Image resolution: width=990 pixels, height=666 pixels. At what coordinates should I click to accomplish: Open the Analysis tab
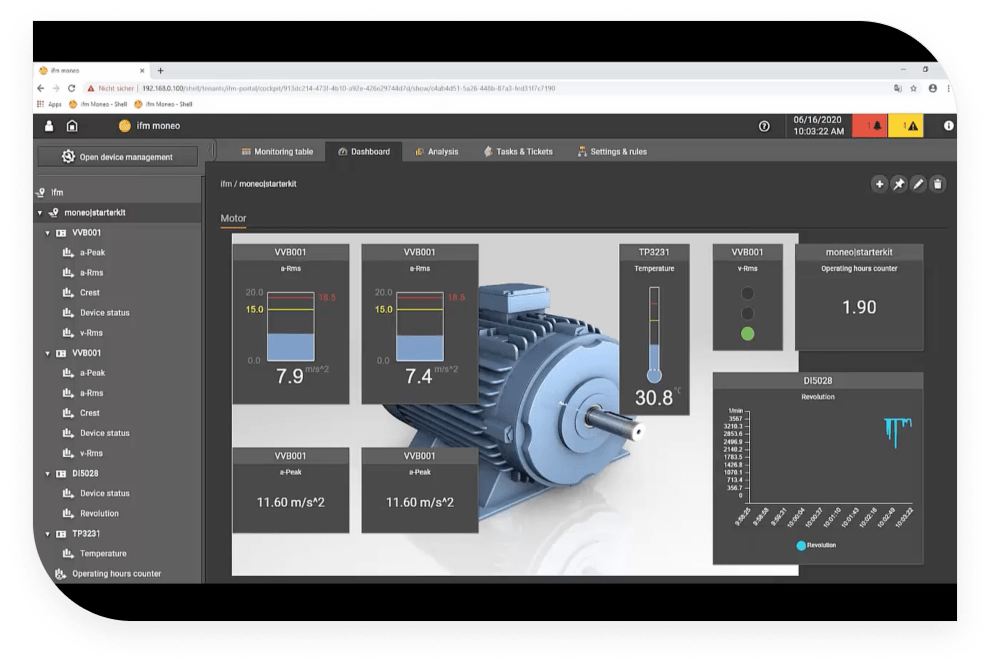(436, 152)
